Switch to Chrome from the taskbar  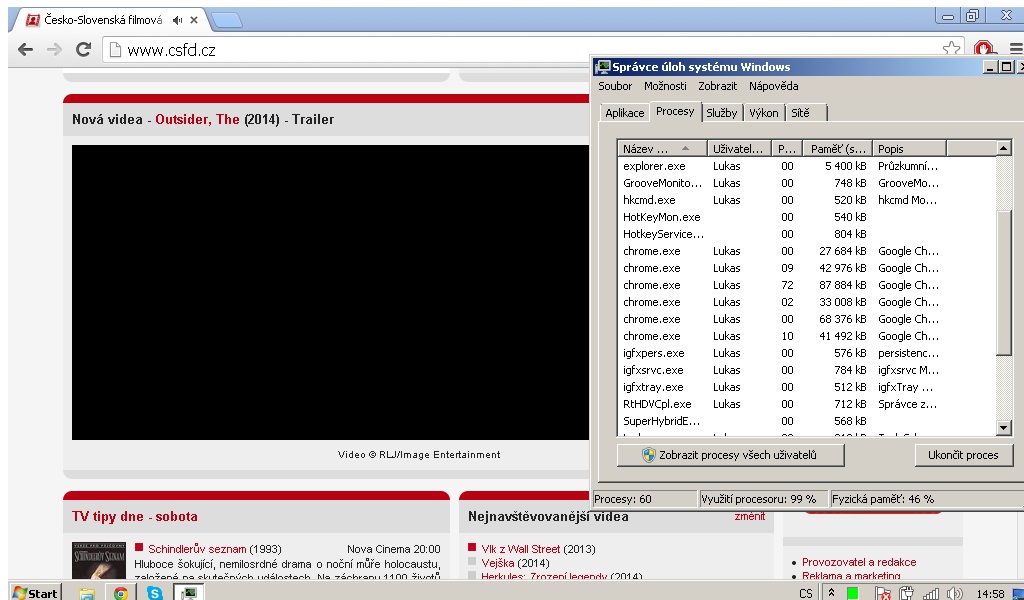pyautogui.click(x=120, y=593)
